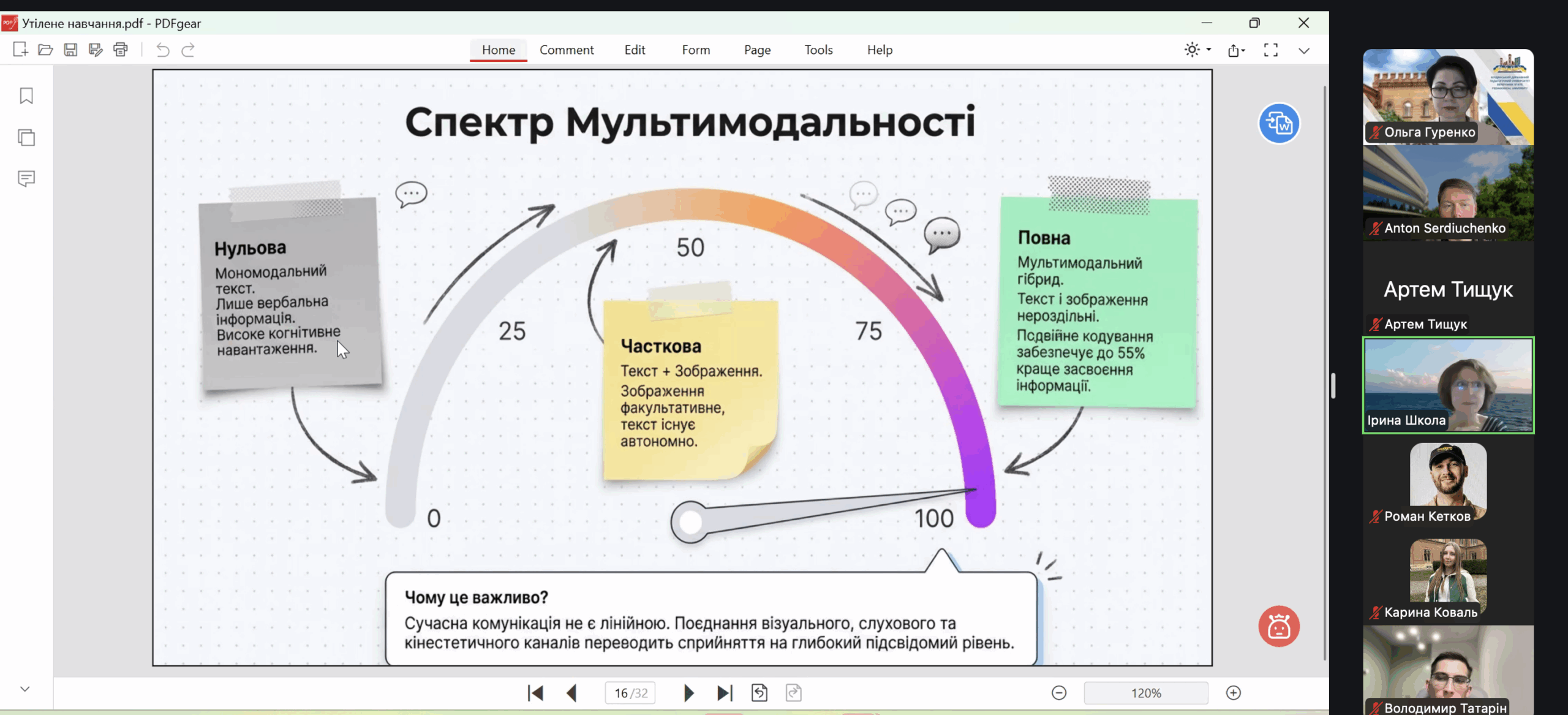Toggle full screen view mode
This screenshot has height=715, width=1568.
(x=1271, y=50)
